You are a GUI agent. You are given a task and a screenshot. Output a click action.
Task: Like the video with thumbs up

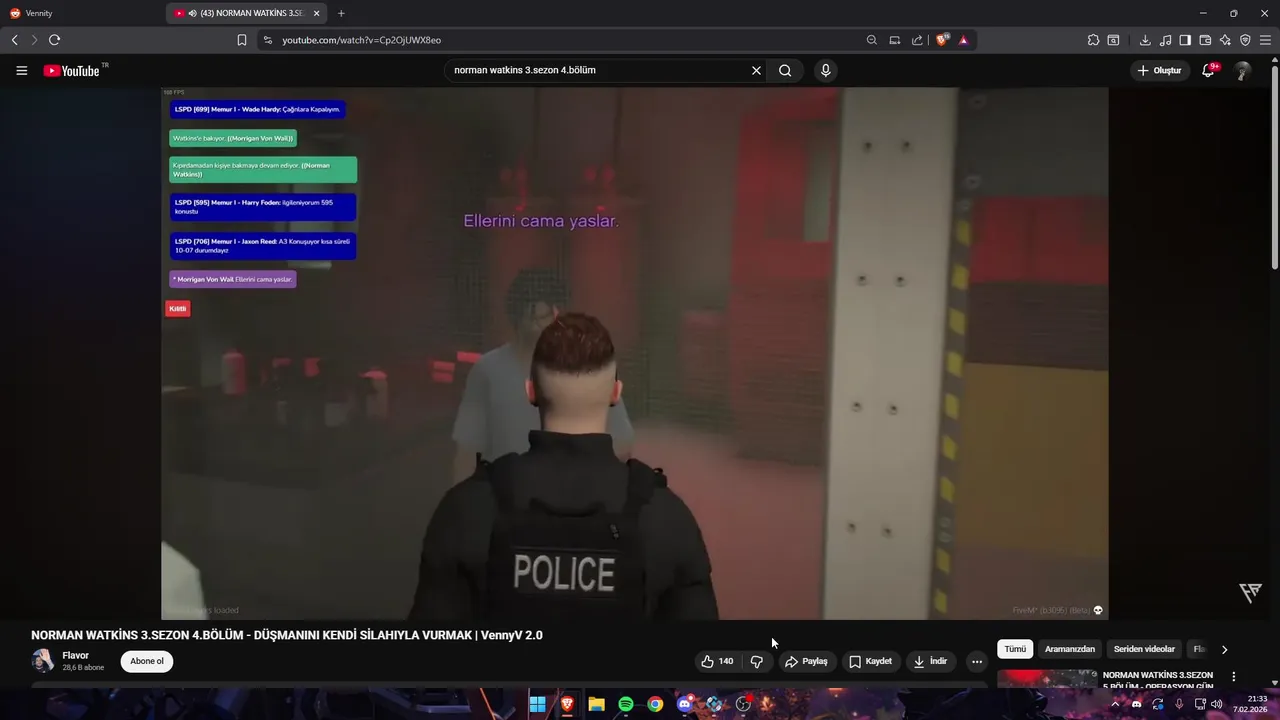coord(717,661)
